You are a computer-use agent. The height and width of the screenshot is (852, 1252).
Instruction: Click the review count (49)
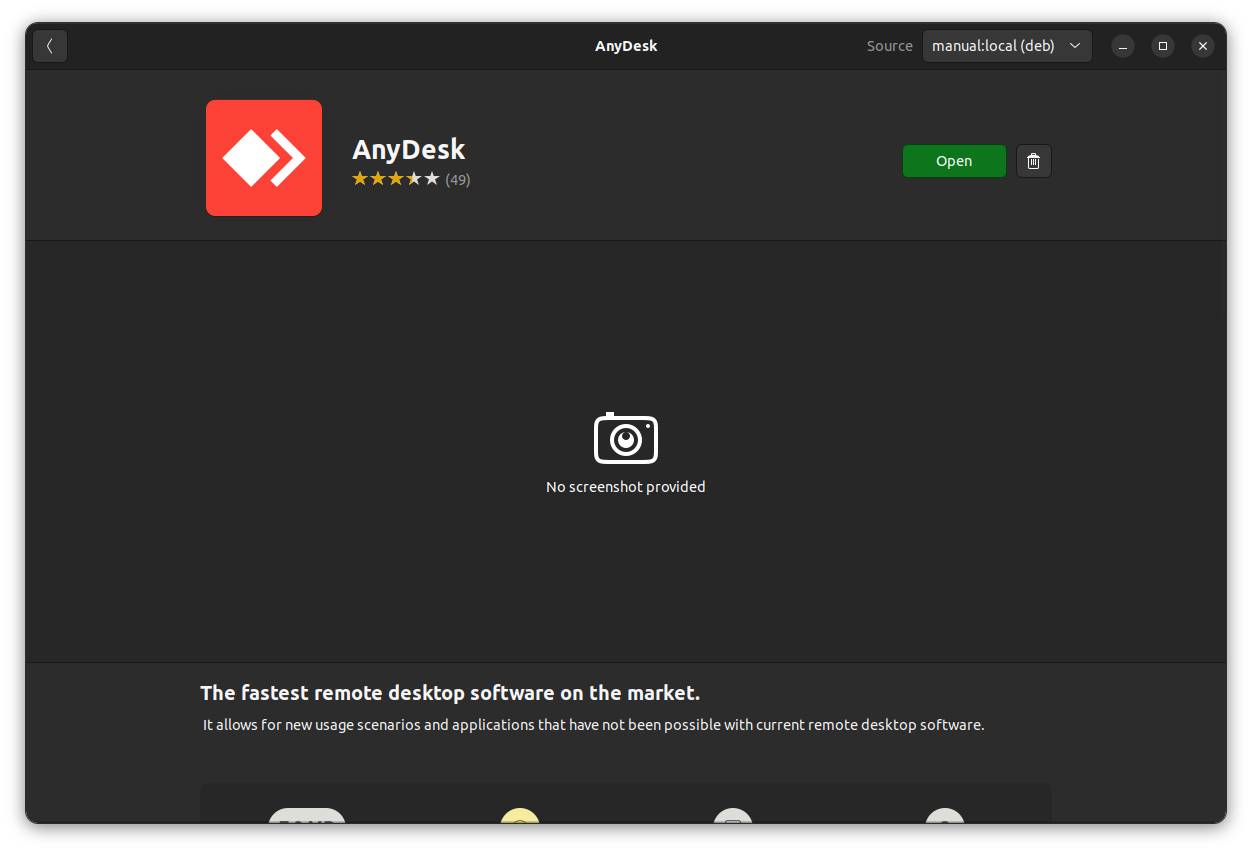pos(459,178)
